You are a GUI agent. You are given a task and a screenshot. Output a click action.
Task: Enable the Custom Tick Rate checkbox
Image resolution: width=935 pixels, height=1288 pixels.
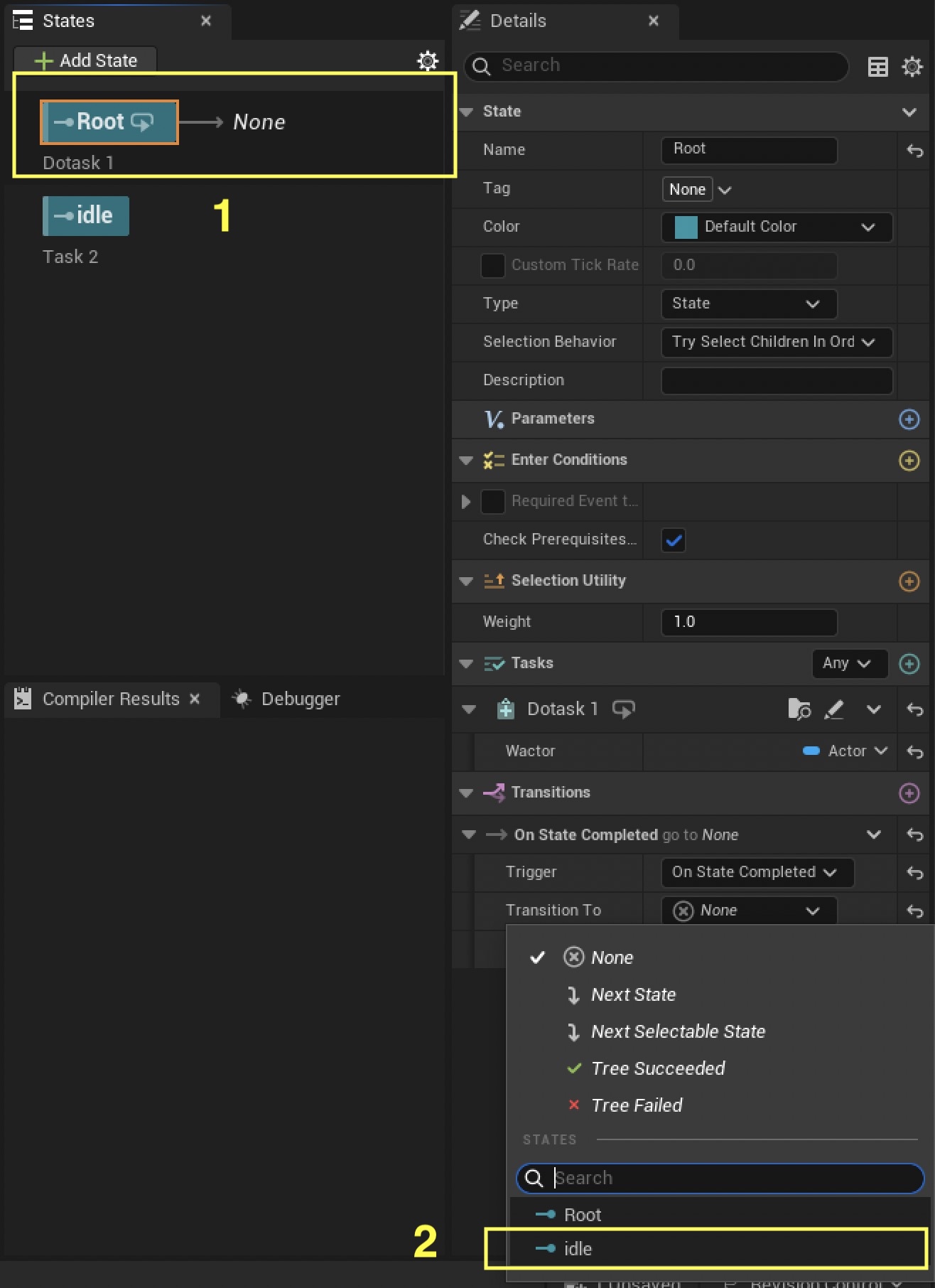[492, 266]
